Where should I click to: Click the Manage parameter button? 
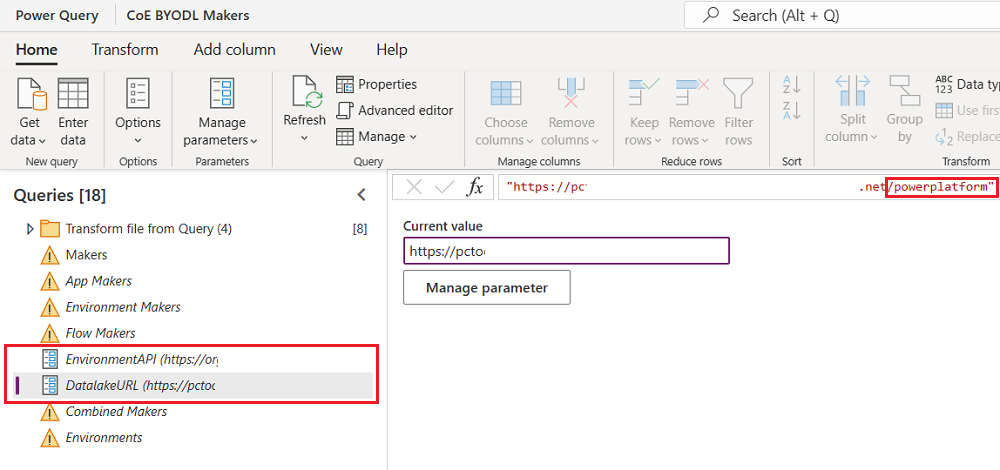click(x=487, y=288)
